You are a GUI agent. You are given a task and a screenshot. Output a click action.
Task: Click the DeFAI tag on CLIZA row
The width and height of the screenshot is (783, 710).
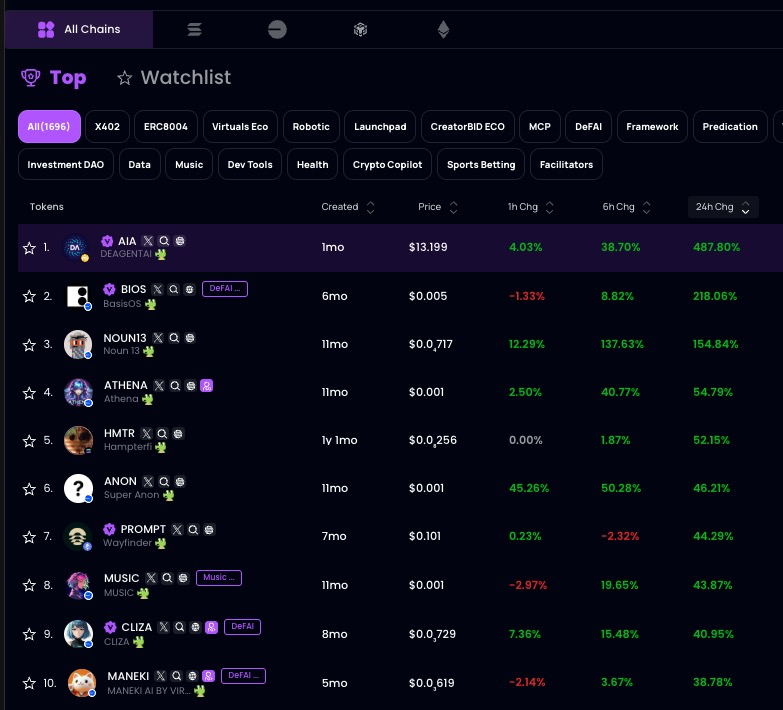click(x=243, y=626)
